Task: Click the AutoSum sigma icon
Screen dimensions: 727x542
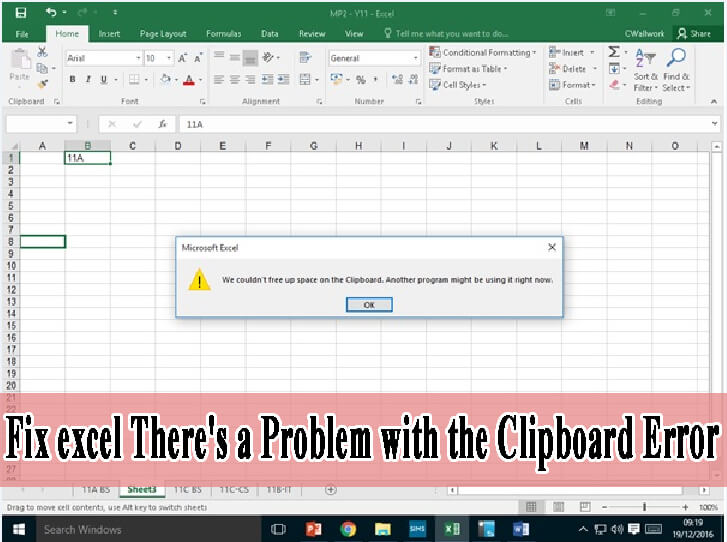Action: click(614, 51)
